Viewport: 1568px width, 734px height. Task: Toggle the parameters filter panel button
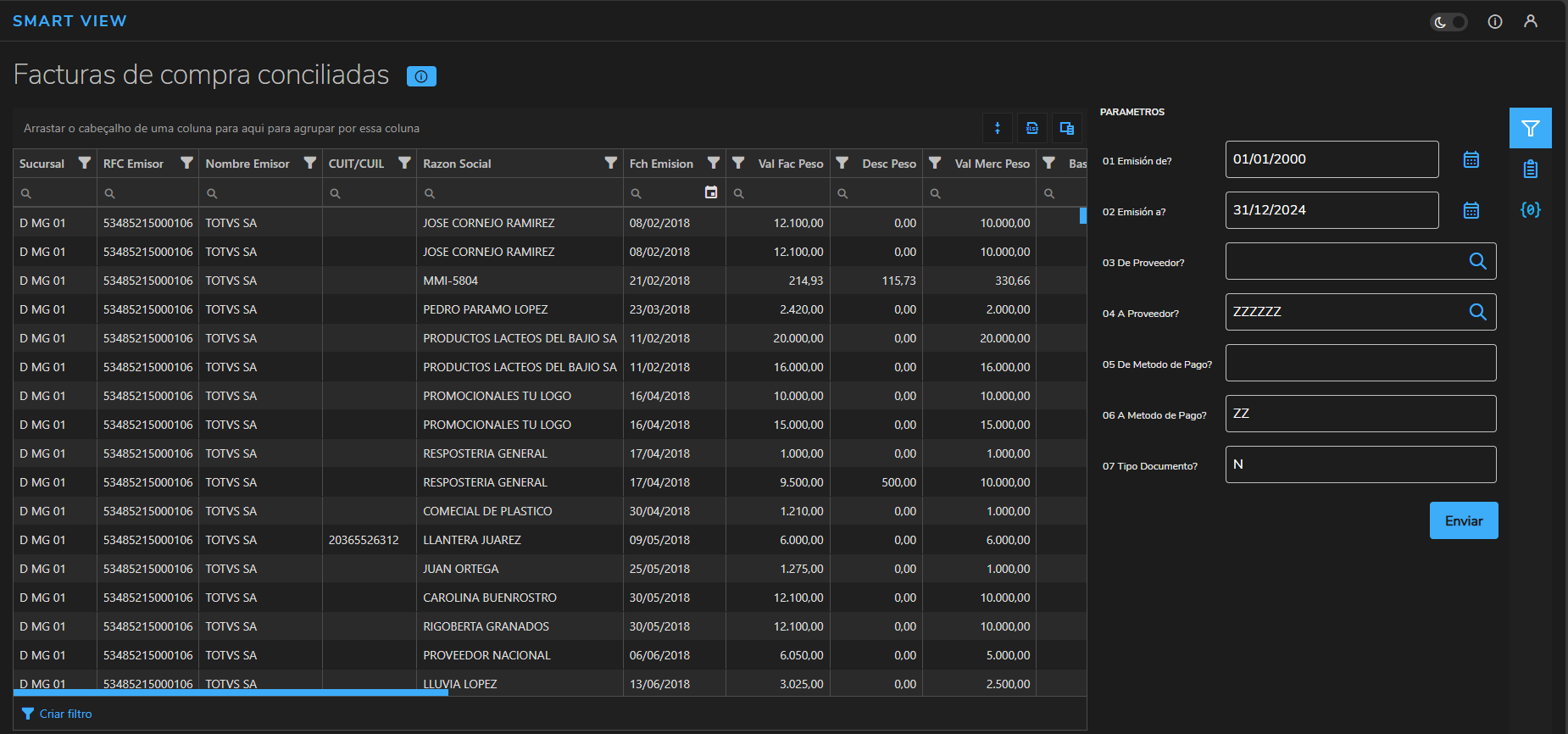(x=1530, y=128)
